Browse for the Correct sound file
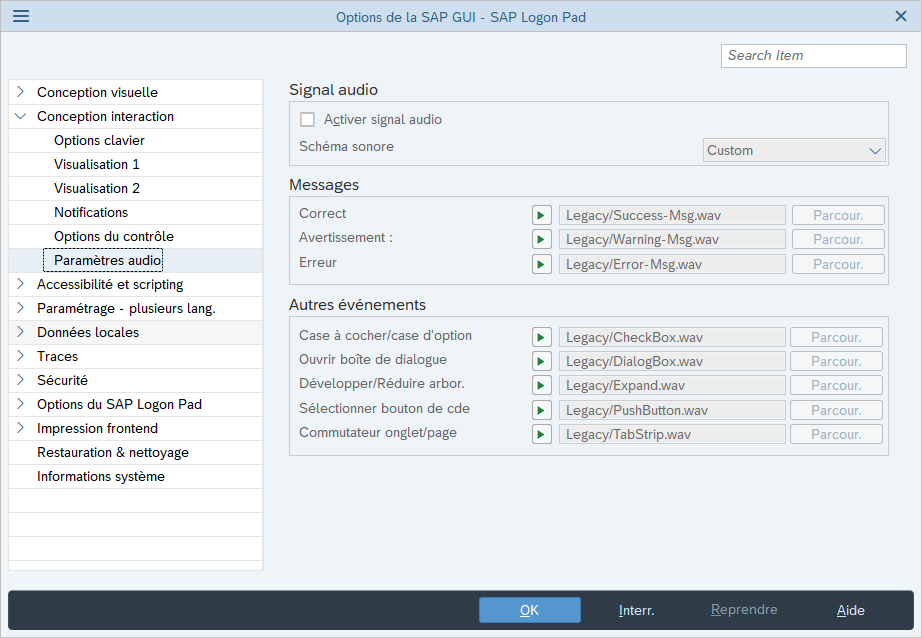 [839, 215]
